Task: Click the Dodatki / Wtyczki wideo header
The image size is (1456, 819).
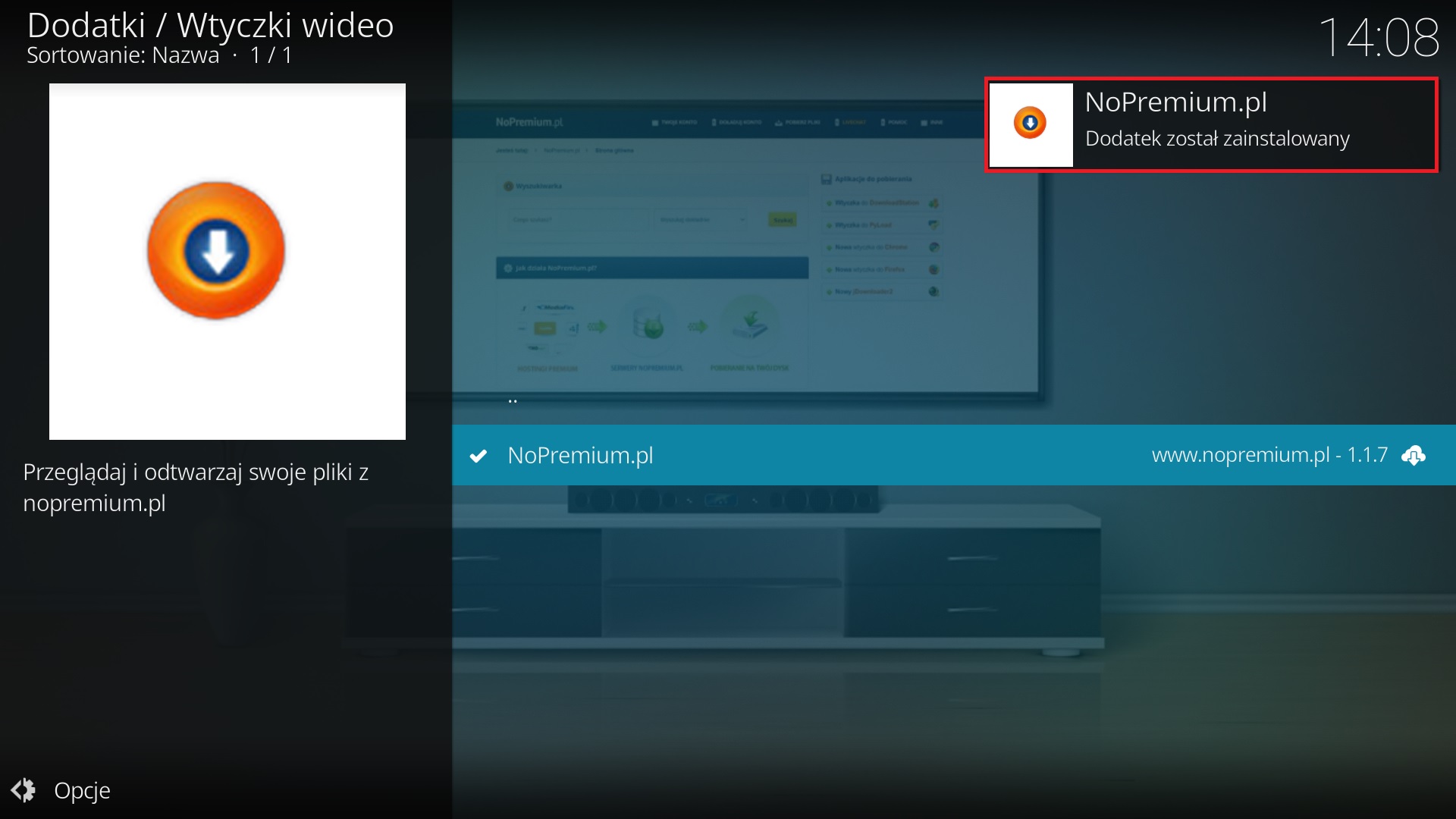Action: [x=210, y=26]
